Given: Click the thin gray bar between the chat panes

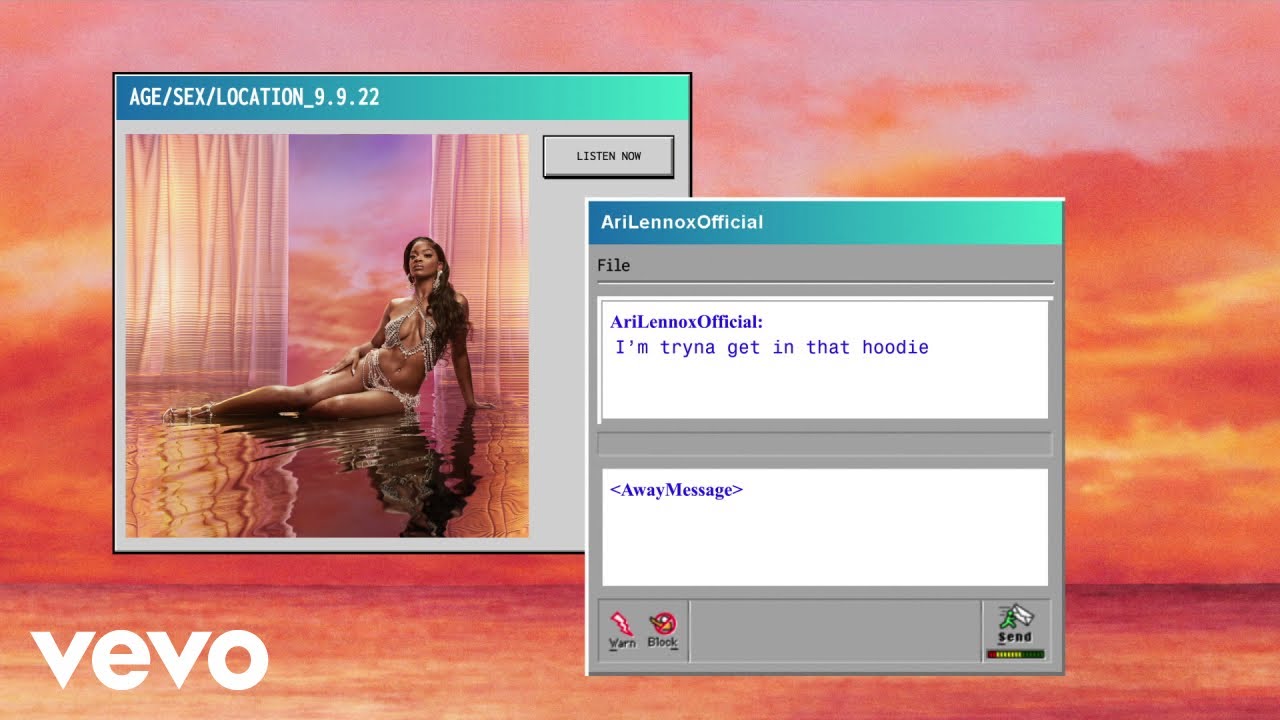Looking at the screenshot, I should 825,444.
